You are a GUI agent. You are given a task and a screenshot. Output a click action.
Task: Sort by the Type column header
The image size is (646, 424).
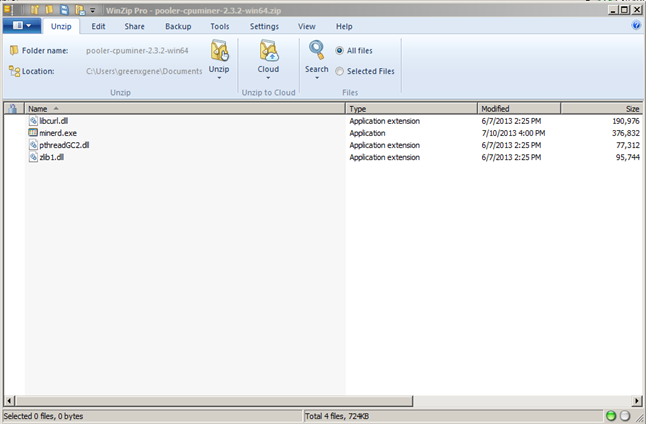coord(412,109)
